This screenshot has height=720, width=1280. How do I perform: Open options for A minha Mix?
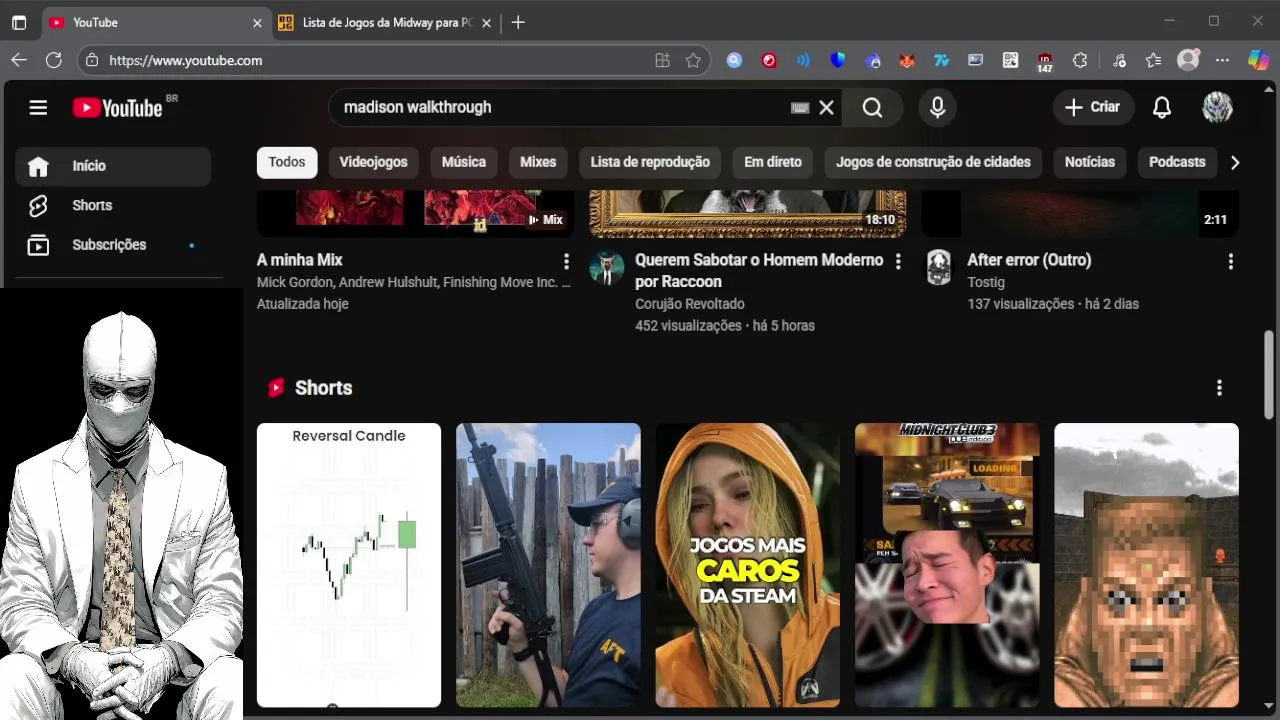click(566, 261)
